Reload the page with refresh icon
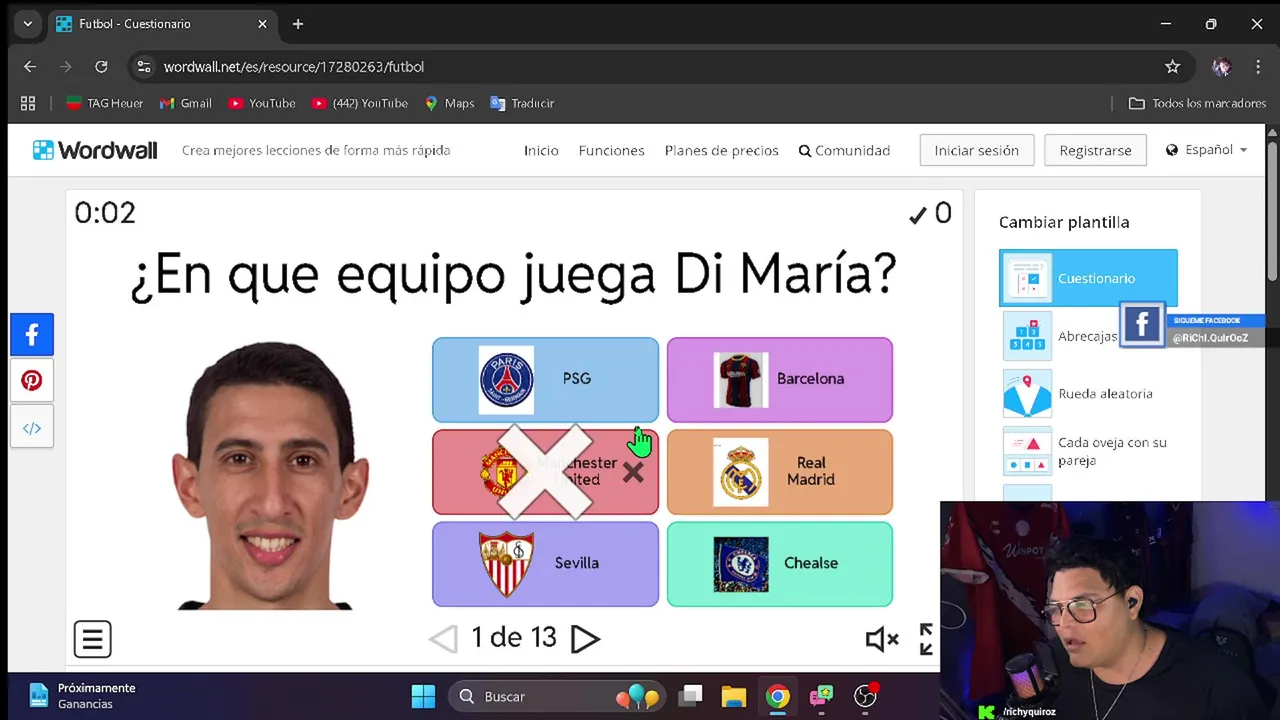The width and height of the screenshot is (1280, 720). click(101, 67)
